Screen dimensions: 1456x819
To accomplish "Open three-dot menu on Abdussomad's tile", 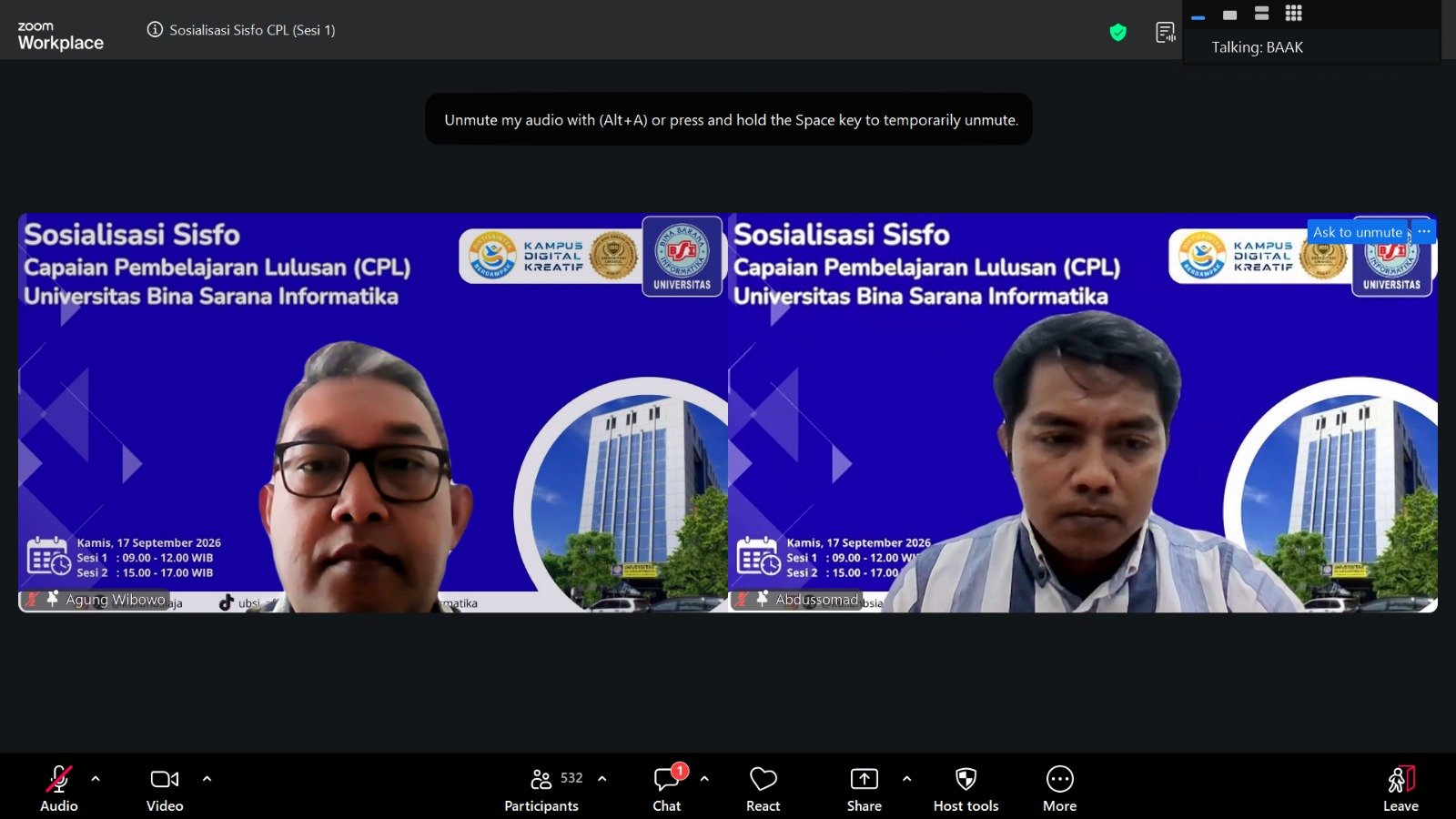I will tap(1424, 232).
